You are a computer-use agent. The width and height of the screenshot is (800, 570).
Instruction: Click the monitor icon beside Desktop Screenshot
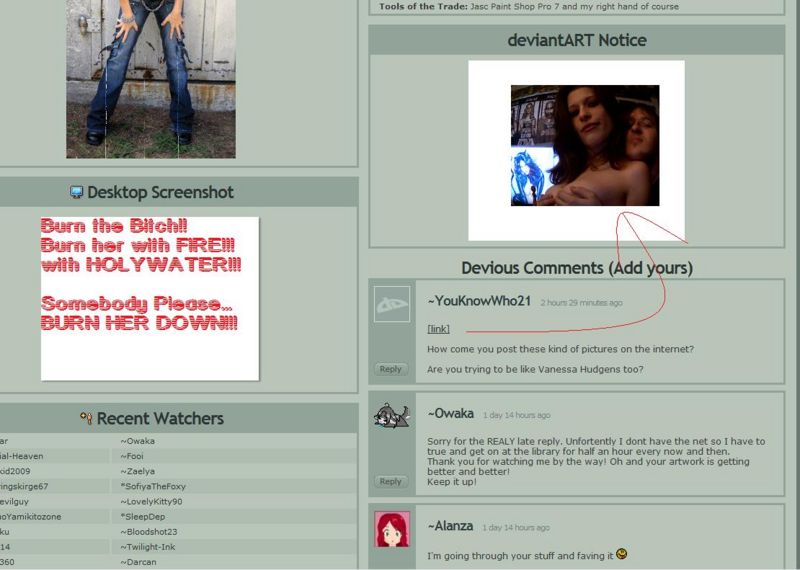(x=76, y=192)
